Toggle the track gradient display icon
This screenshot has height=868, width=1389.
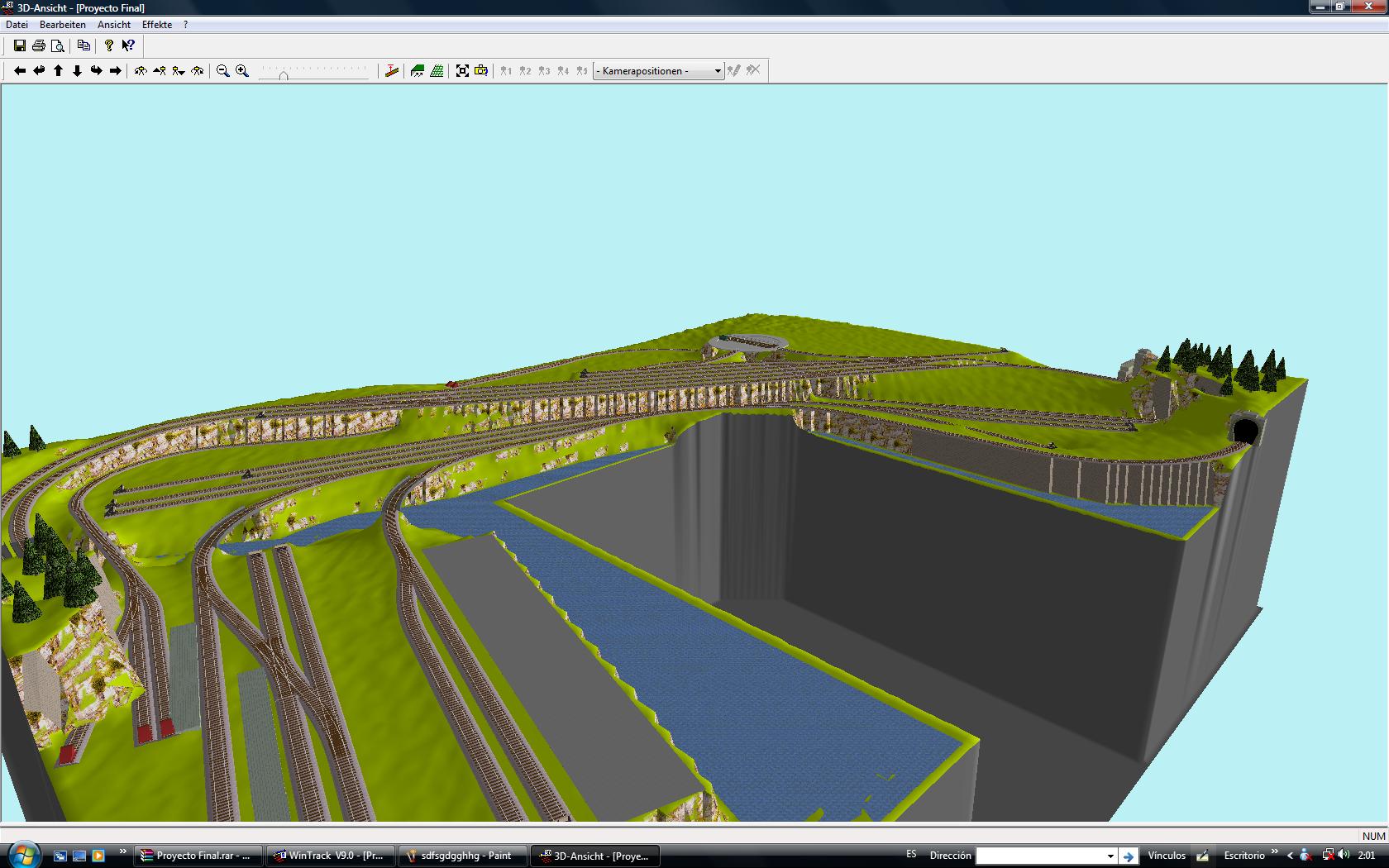392,71
